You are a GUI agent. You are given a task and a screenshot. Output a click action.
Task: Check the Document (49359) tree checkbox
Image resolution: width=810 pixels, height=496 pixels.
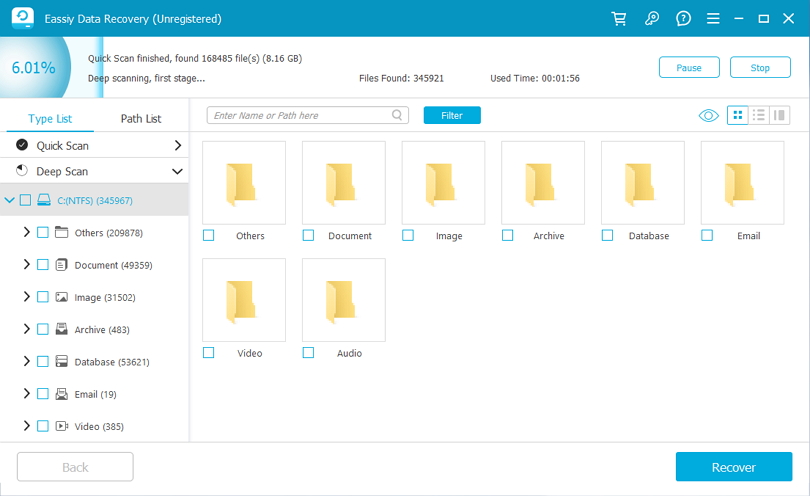43,265
